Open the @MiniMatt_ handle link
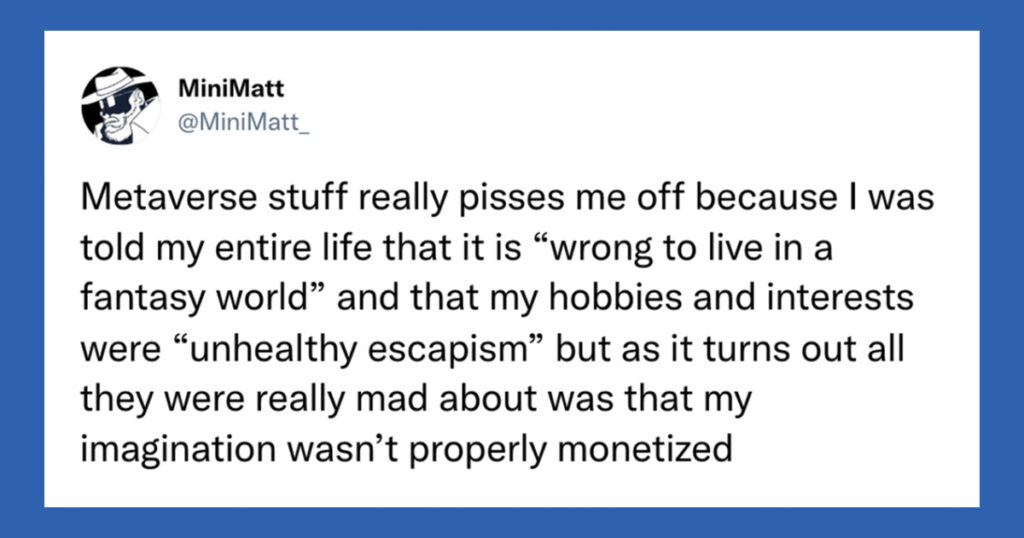The width and height of the screenshot is (1024, 538). 244,121
